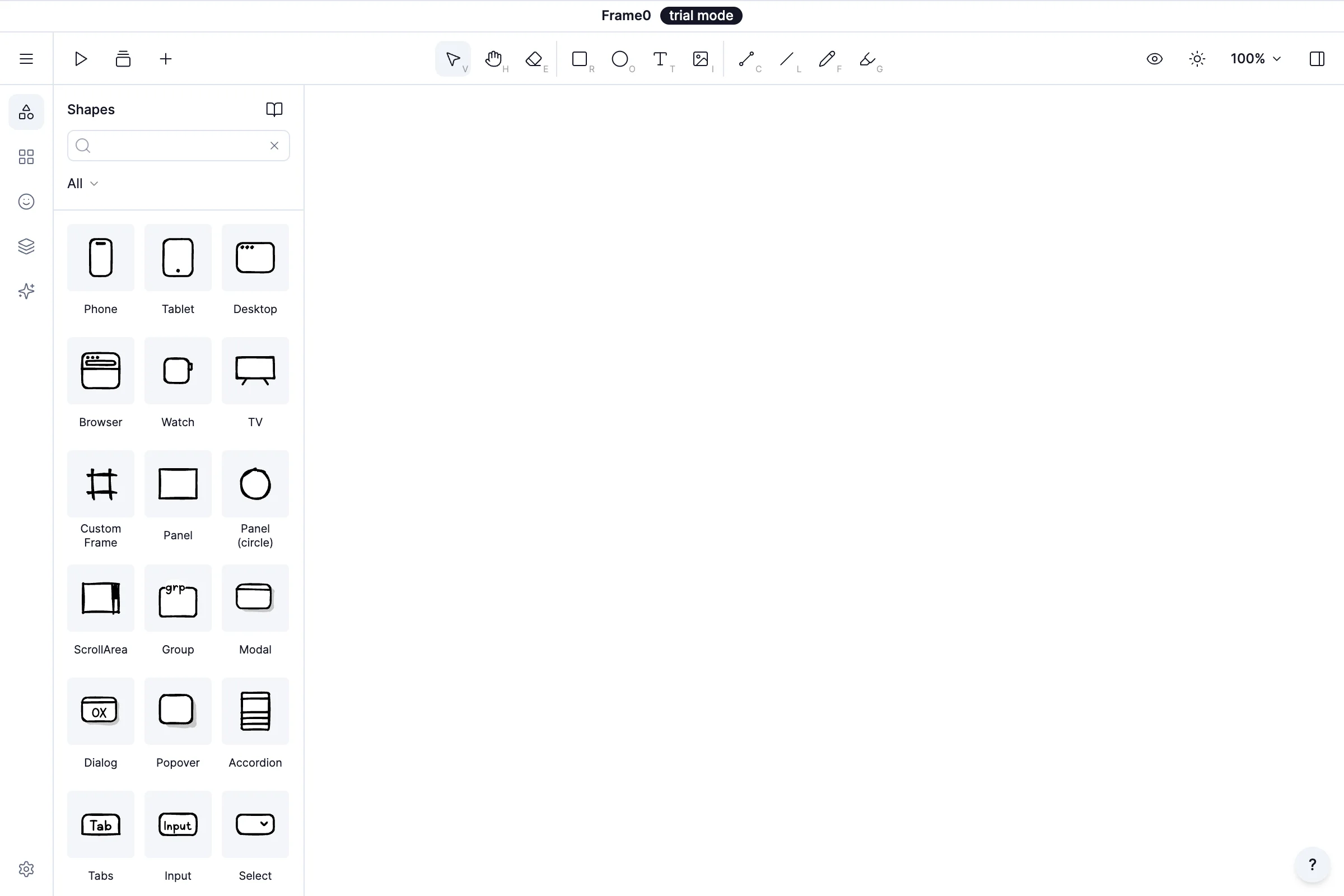The width and height of the screenshot is (1344, 896).
Task: Select the Rectangle tool
Action: pyautogui.click(x=580, y=59)
